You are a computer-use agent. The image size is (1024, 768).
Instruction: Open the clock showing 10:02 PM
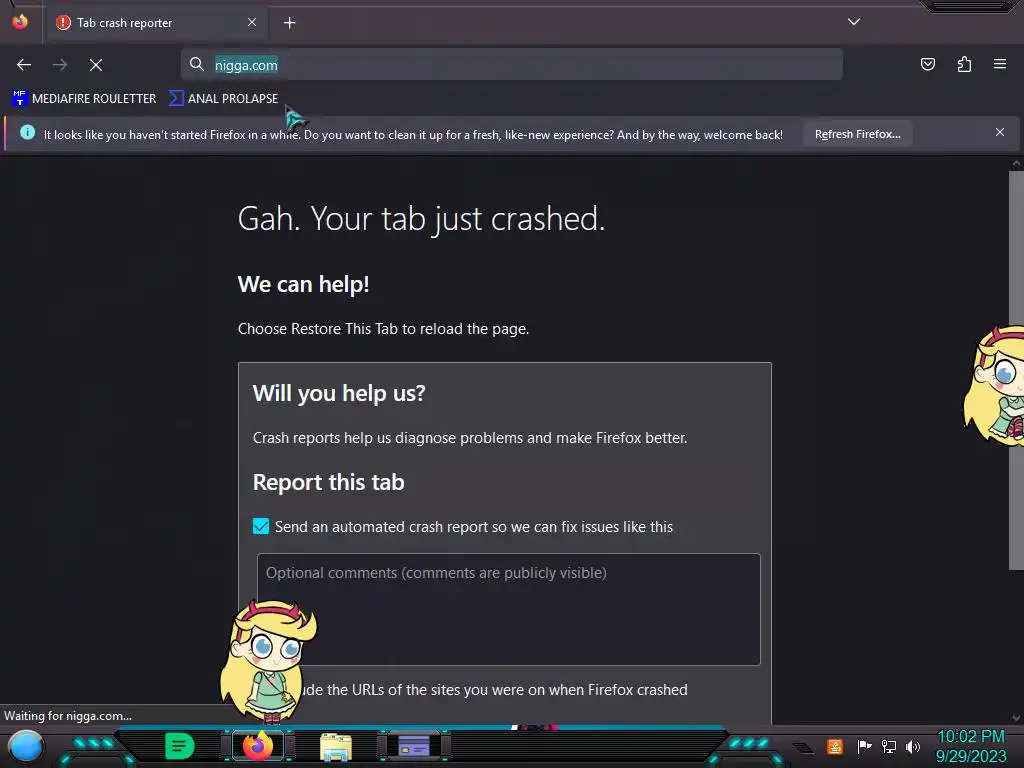point(971,737)
